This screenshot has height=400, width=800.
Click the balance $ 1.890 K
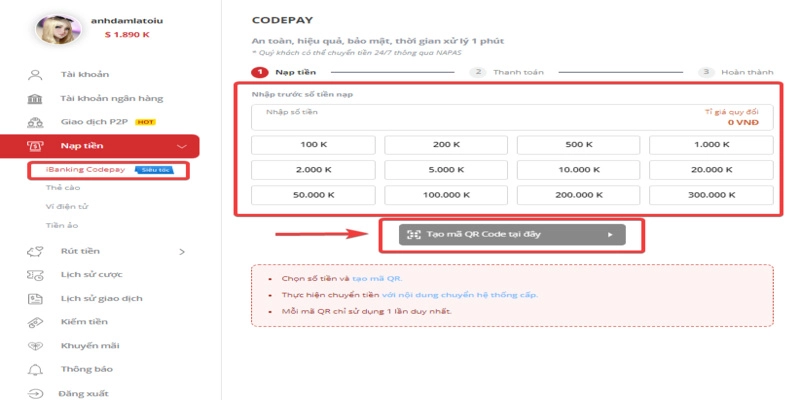[x=127, y=35]
